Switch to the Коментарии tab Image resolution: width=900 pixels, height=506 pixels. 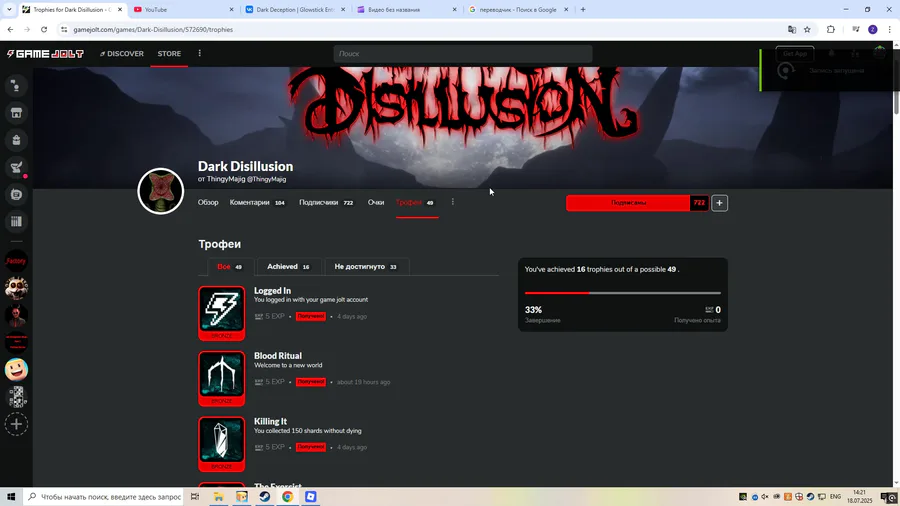[257, 203]
